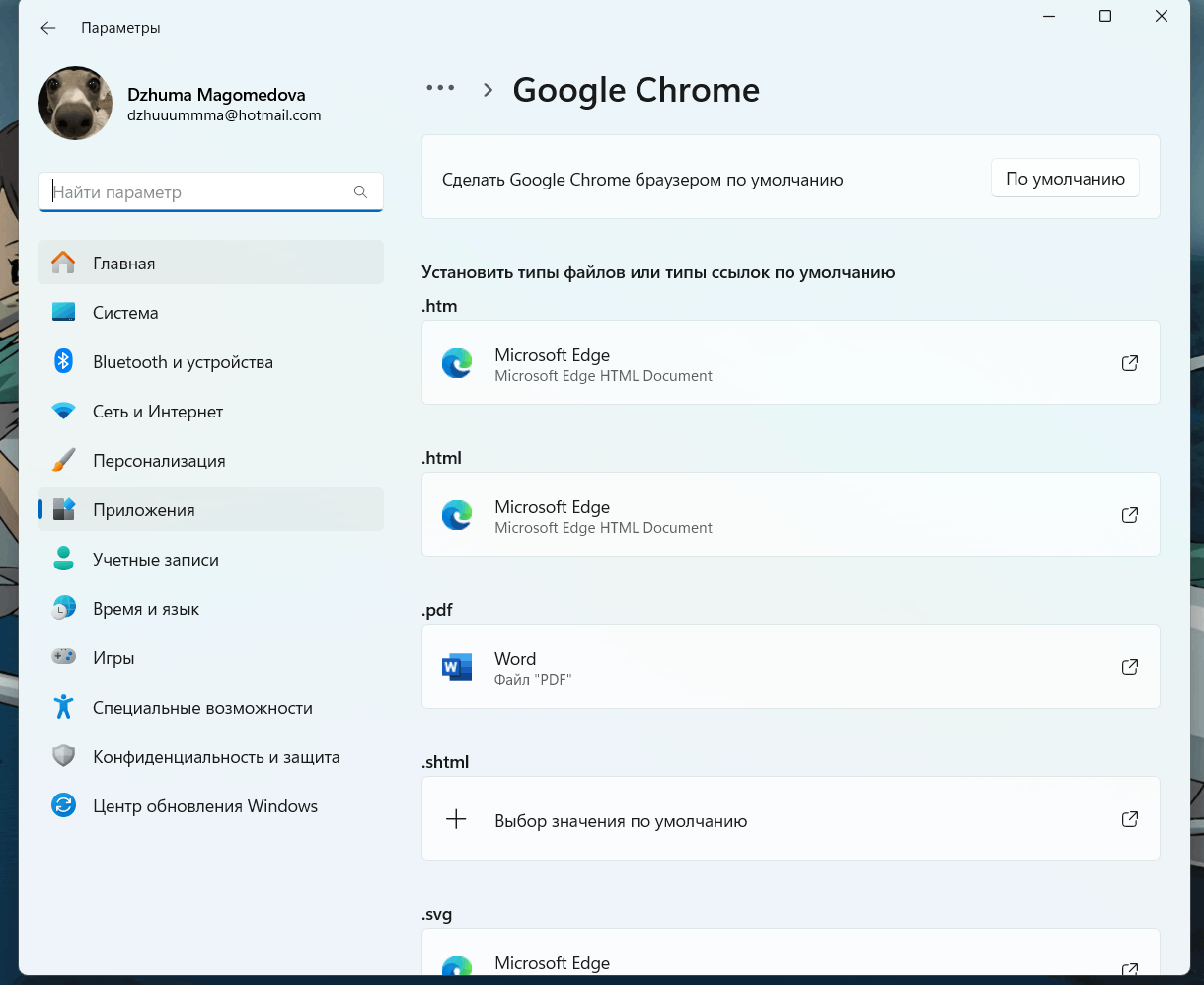The width and height of the screenshot is (1204, 985).
Task: Change the .pdf default app Word
Action: (790, 666)
